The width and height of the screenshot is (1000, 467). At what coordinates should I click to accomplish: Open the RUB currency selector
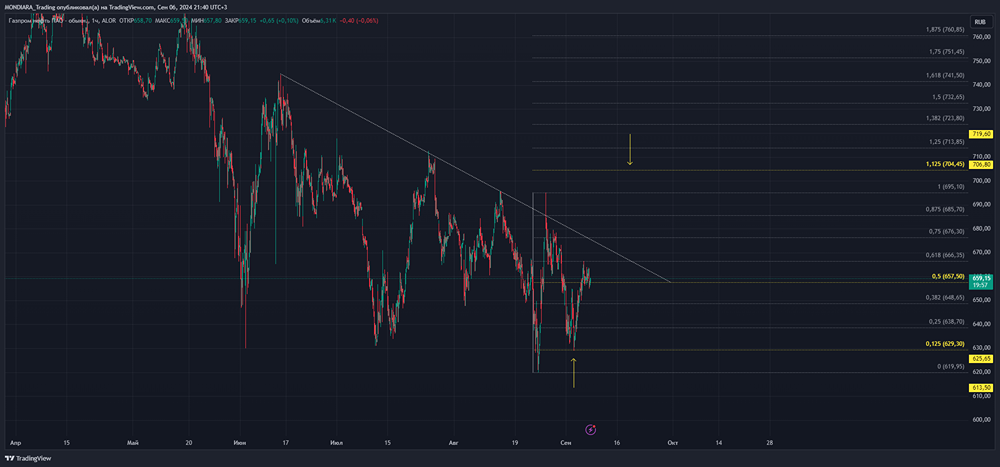point(978,22)
